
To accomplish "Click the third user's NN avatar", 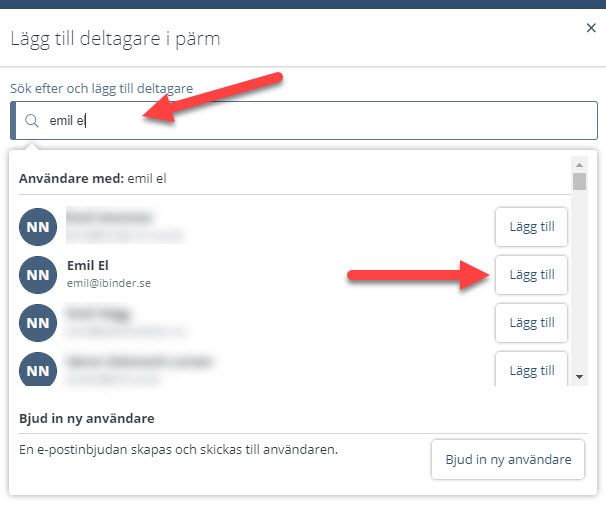I will (38, 323).
